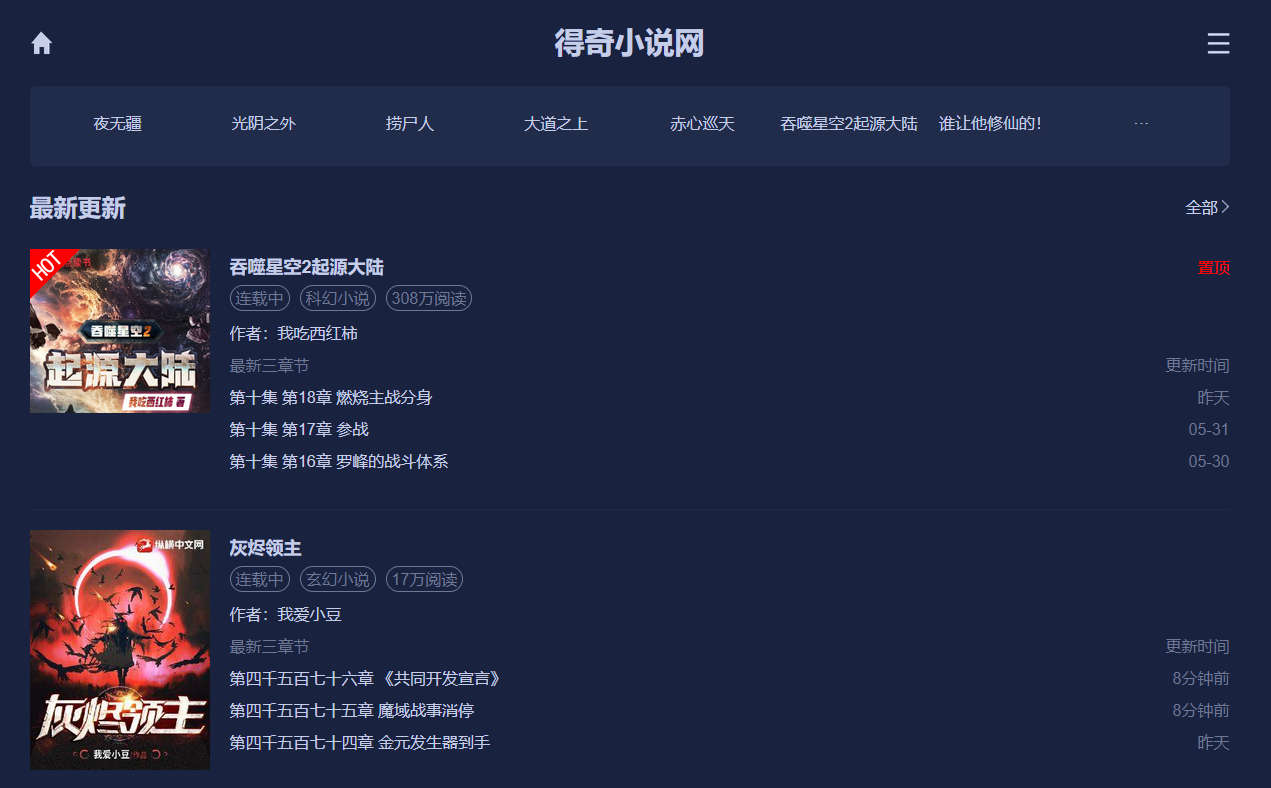Click author 我爱小豆
Screen dimensions: 1271x788
pos(309,614)
